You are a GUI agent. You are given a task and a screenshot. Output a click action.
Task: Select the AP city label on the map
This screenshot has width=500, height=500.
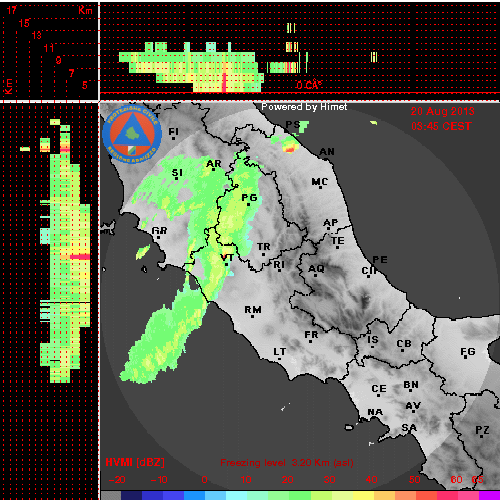331,223
